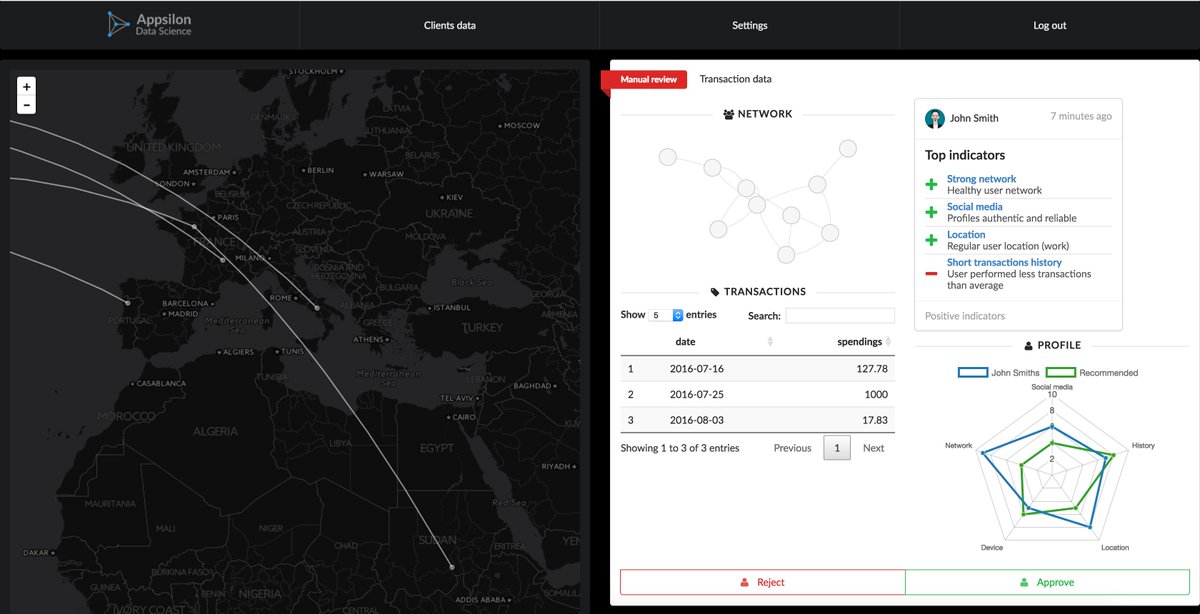Click the 2016-07-16 date cell

tap(695, 369)
